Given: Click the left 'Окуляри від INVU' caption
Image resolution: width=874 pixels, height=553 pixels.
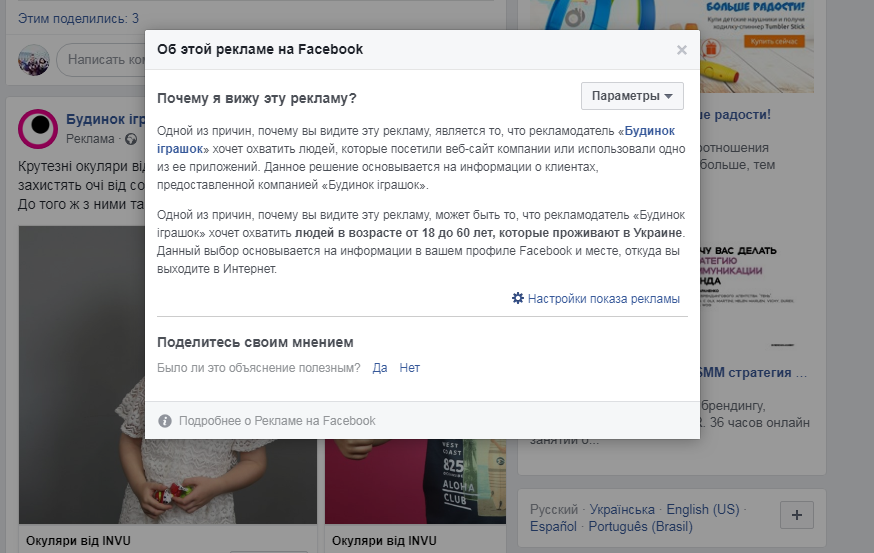Looking at the screenshot, I should pos(78,541).
